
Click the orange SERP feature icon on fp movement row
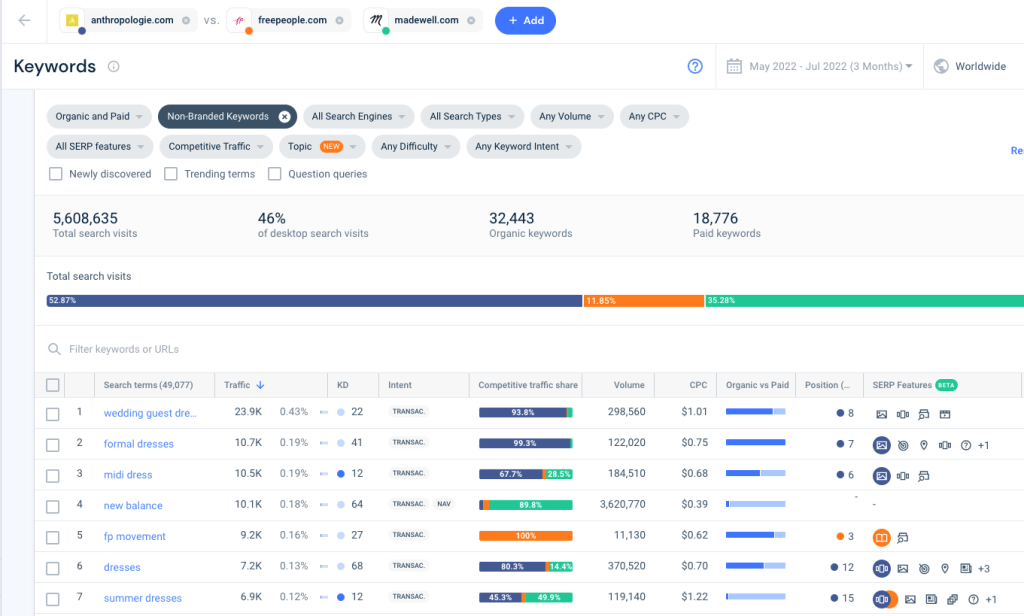[x=881, y=538]
